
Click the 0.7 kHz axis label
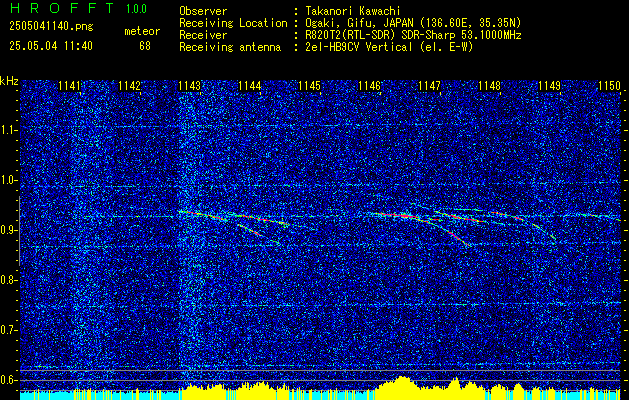(x=9, y=330)
